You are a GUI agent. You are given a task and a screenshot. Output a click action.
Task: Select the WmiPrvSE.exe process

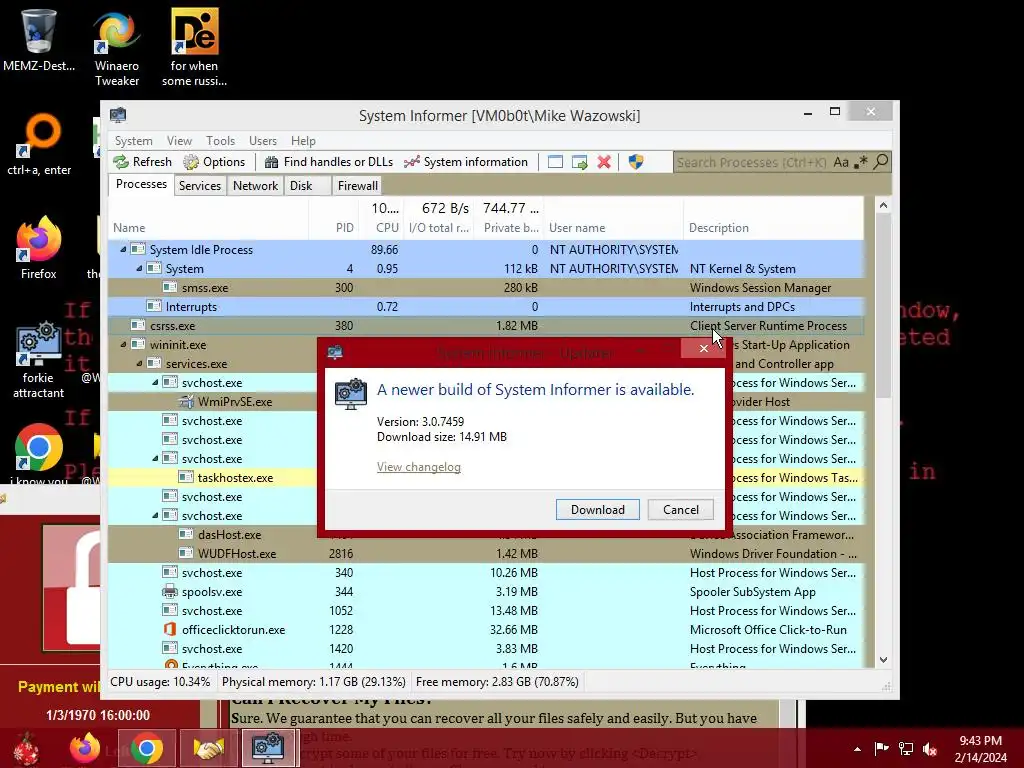(x=235, y=402)
